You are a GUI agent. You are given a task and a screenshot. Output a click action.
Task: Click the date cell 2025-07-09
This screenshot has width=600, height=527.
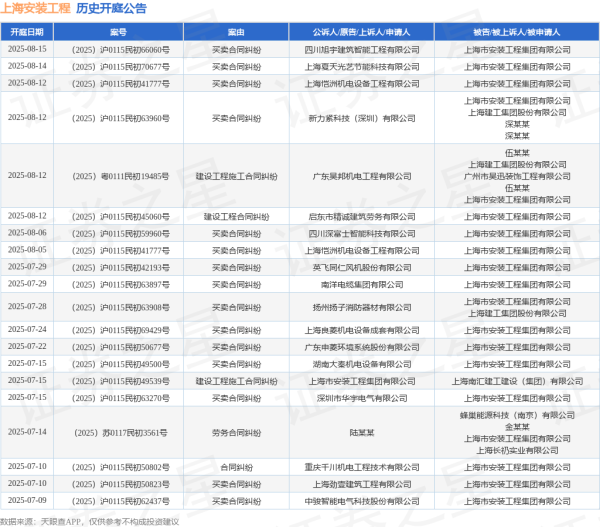click(x=27, y=501)
